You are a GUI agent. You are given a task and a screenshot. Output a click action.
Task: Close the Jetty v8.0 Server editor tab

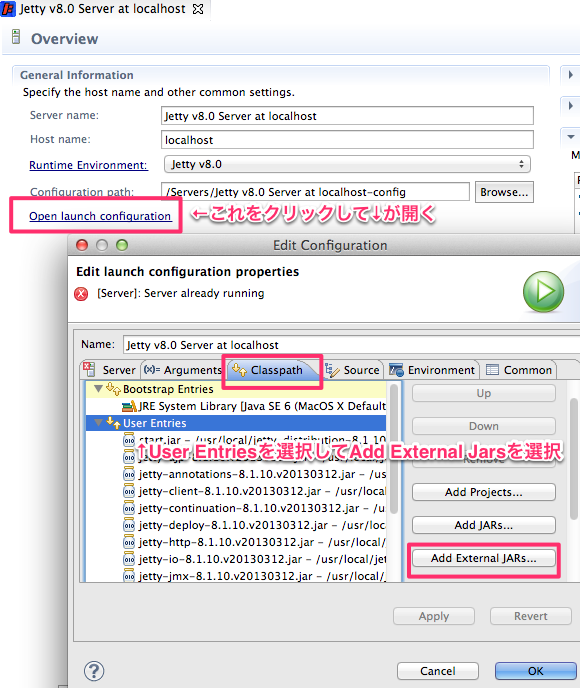click(x=198, y=9)
